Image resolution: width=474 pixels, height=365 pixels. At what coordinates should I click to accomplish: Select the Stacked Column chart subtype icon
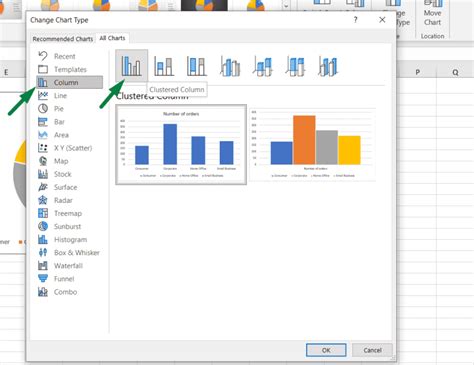(164, 66)
